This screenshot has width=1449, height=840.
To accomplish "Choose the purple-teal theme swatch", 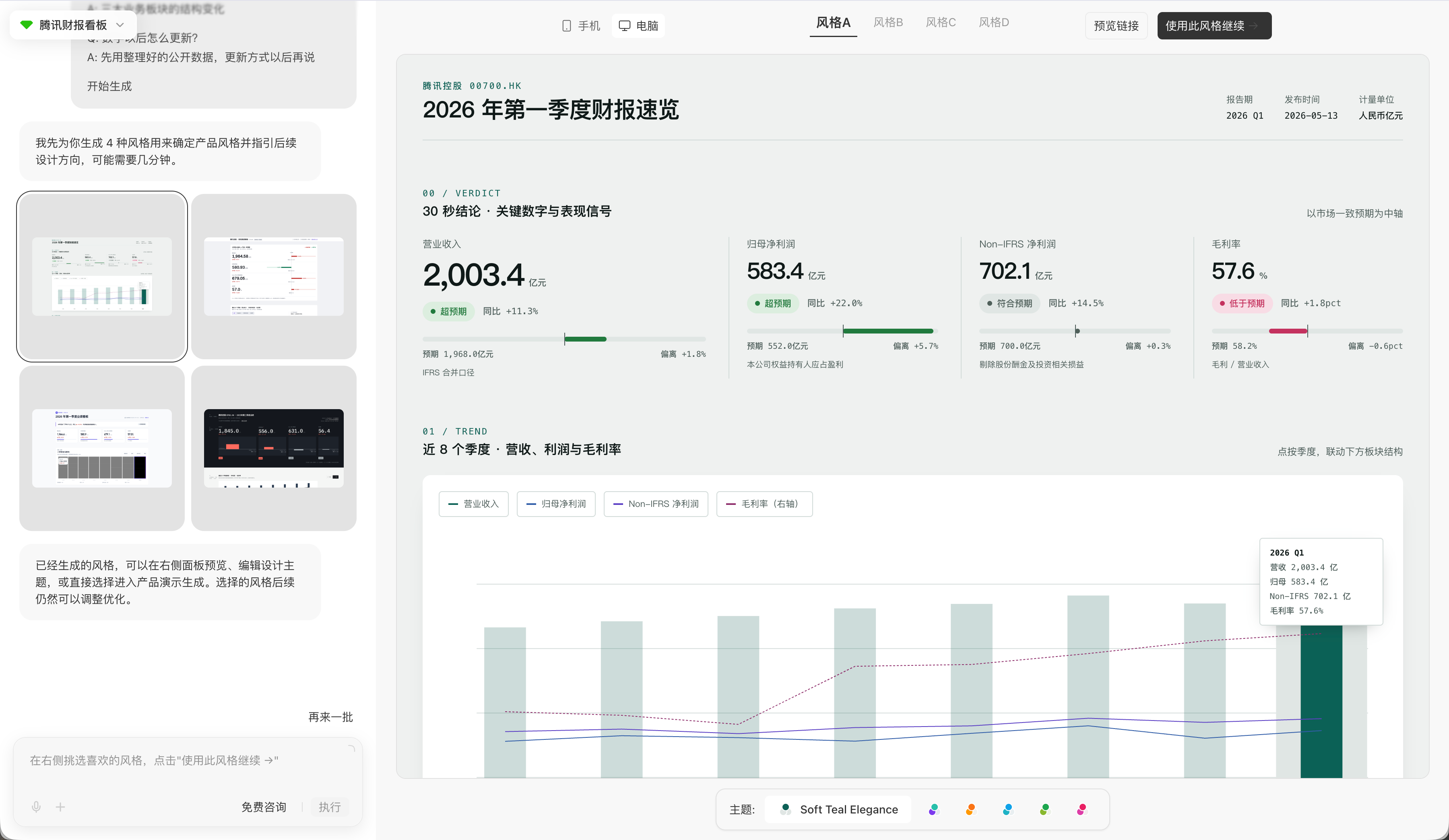I will [934, 809].
